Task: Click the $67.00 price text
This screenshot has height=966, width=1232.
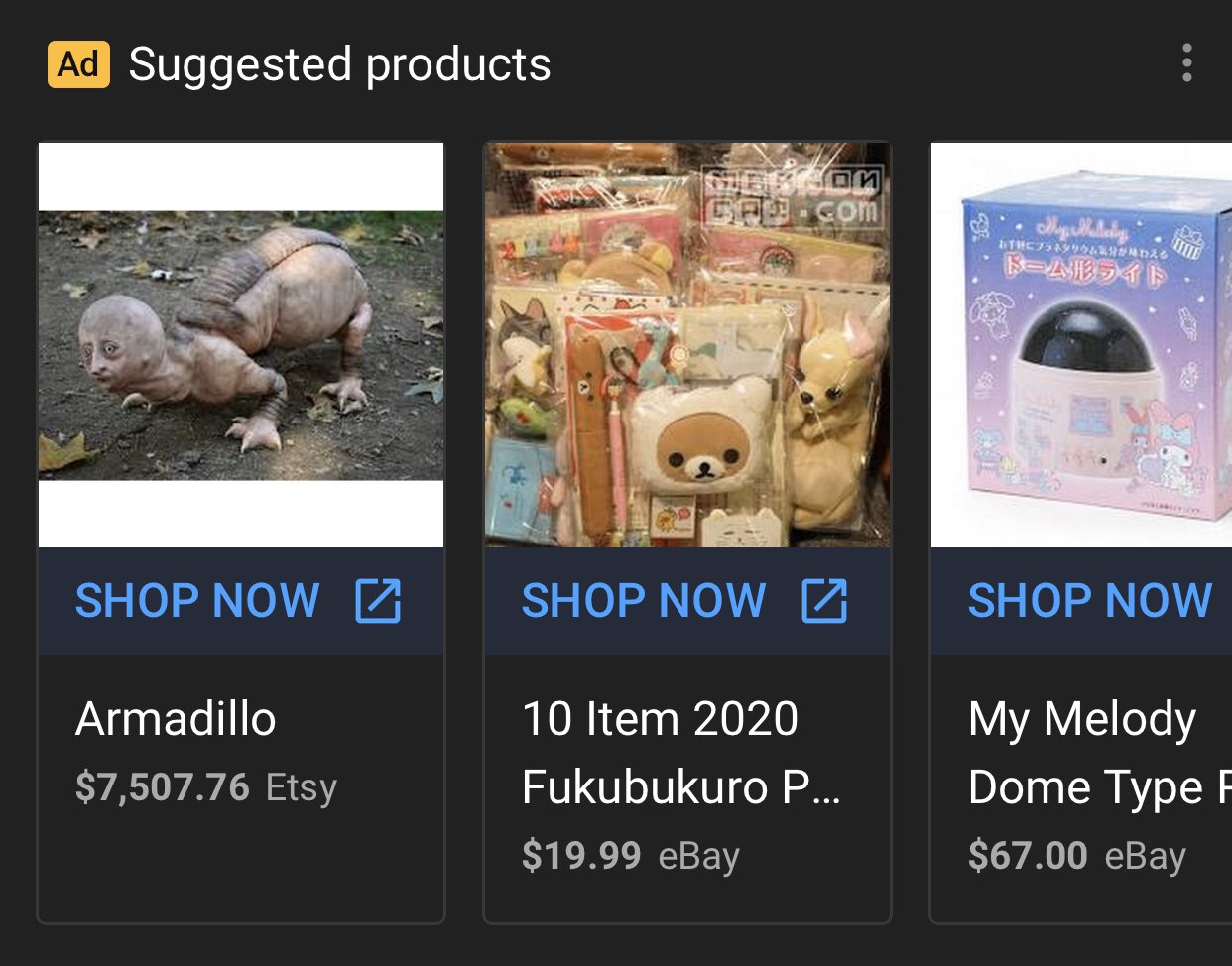Action: (1028, 856)
